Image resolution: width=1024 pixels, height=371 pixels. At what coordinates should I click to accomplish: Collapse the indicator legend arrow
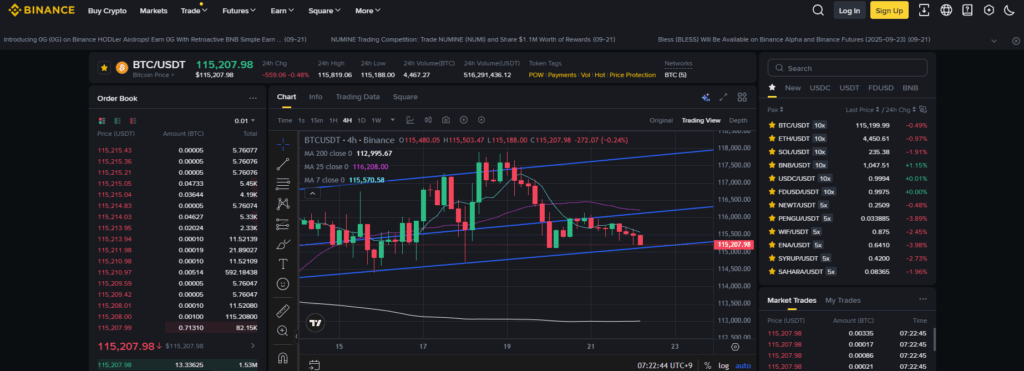313,193
